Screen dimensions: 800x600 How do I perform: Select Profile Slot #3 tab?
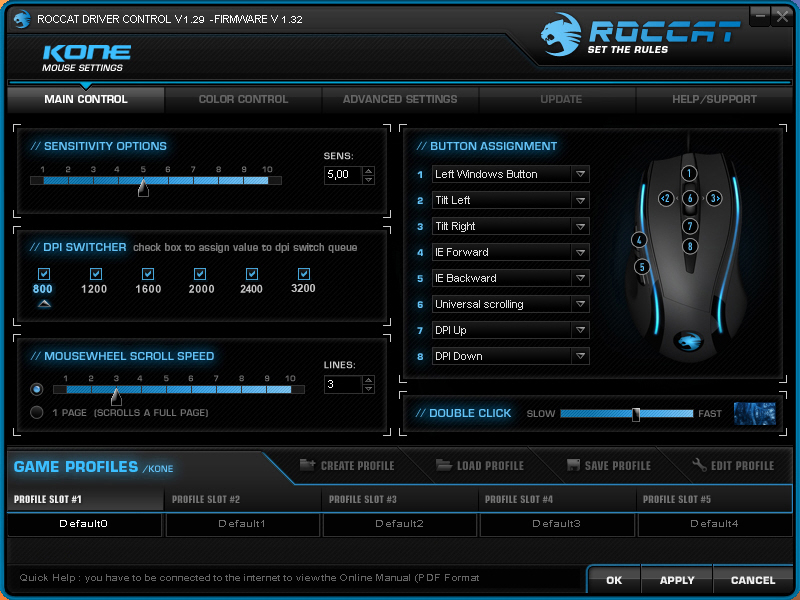coord(400,499)
